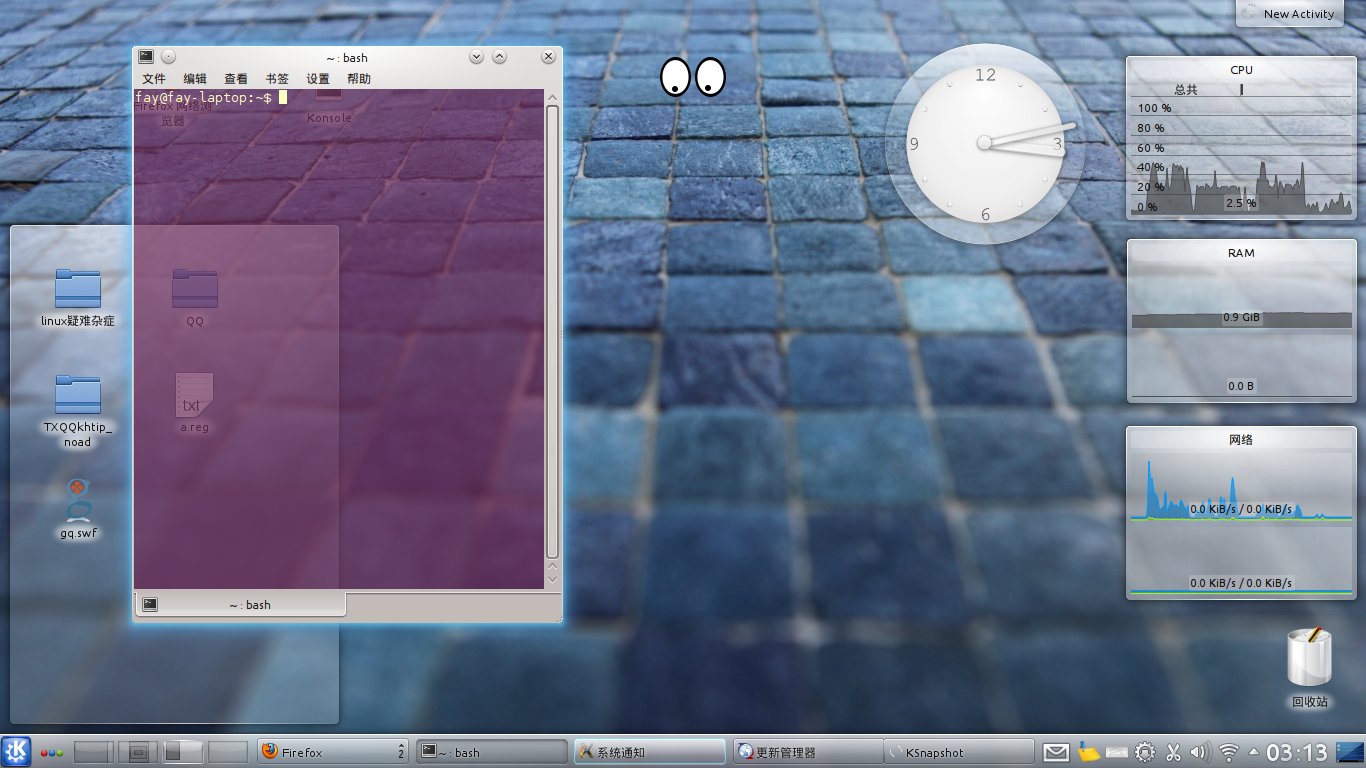
Task: Open the mail envelope tray icon
Action: coord(1056,752)
